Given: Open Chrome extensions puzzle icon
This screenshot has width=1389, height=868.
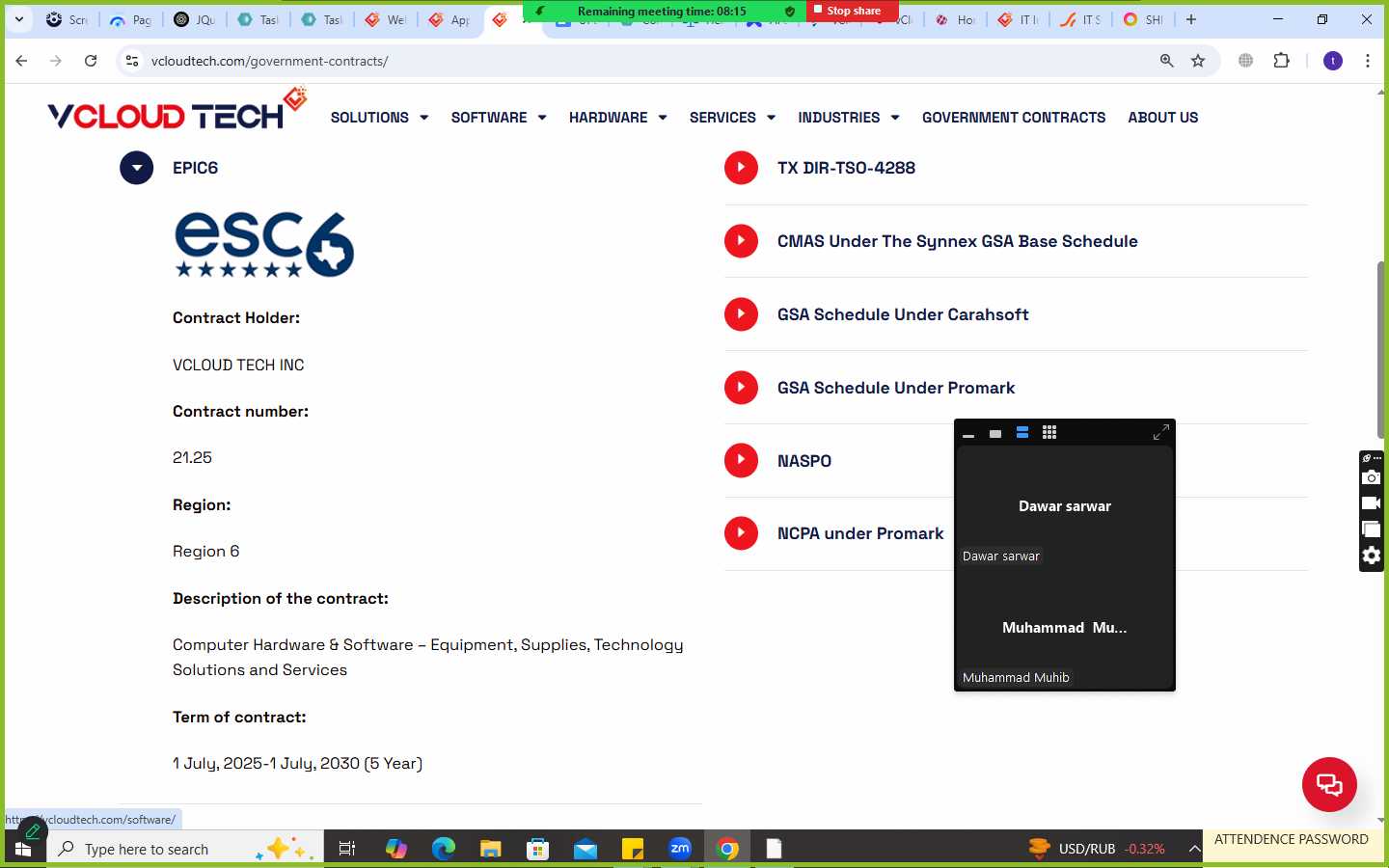Looking at the screenshot, I should pos(1281,61).
